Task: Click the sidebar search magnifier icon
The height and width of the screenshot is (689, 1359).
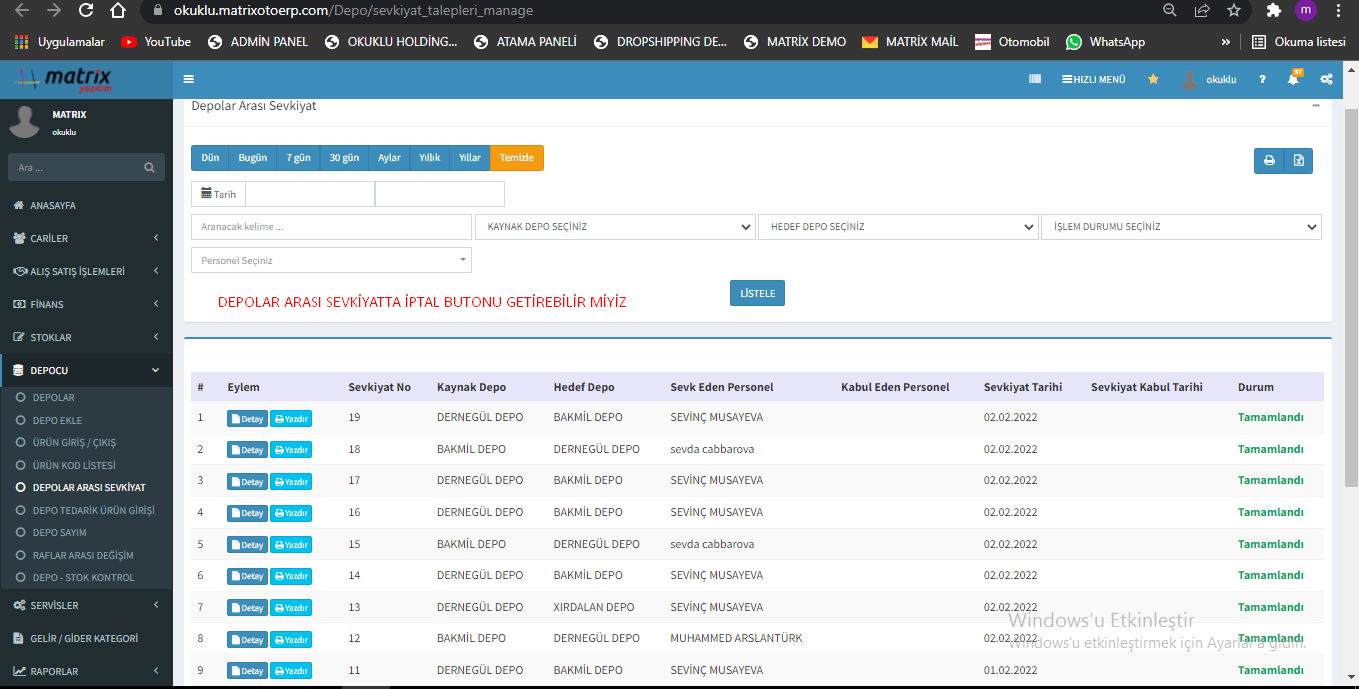Action: click(149, 168)
